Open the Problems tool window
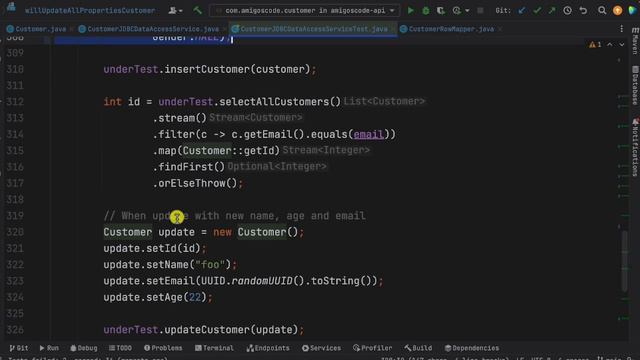 163,348
